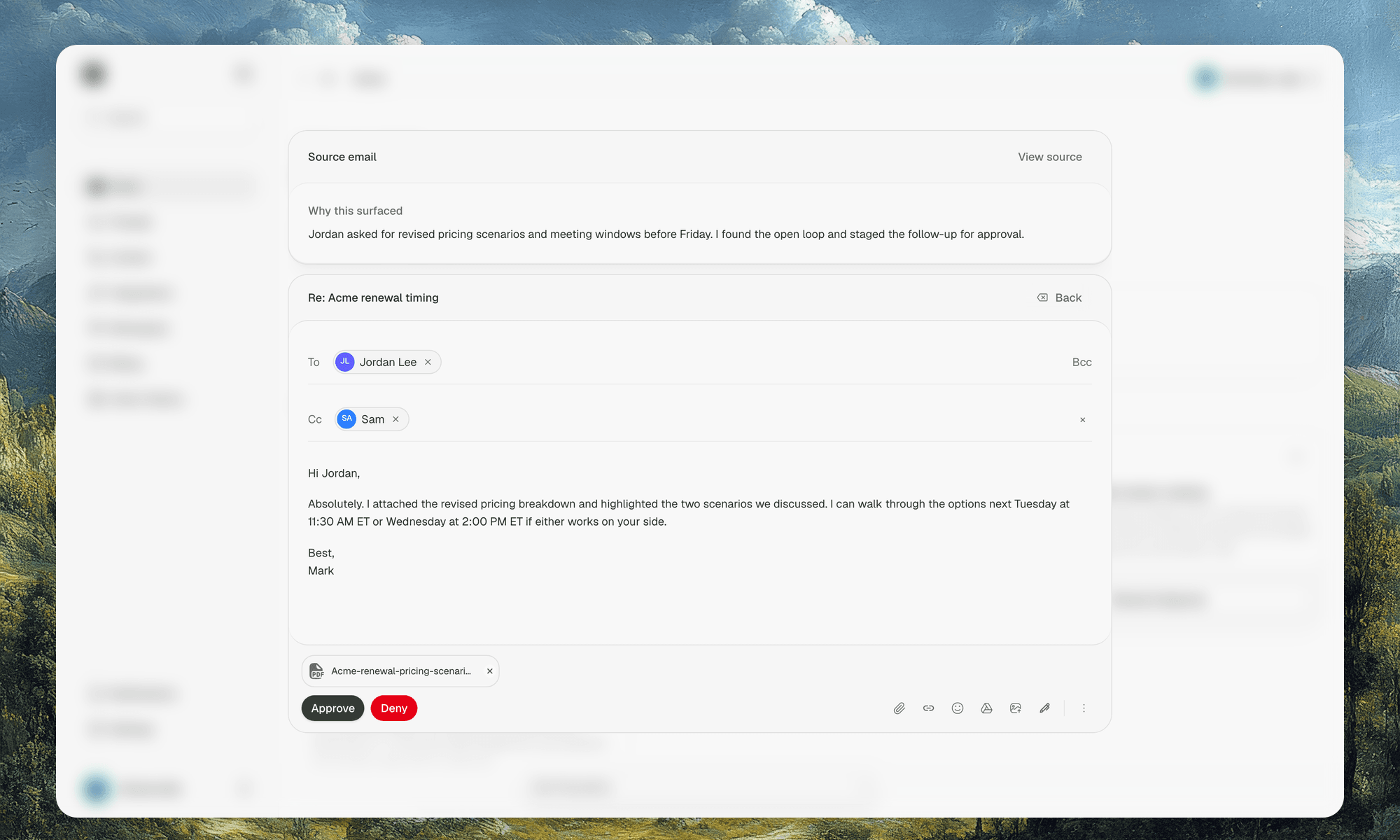Approve the staged follow-up email
This screenshot has height=840, width=1400.
pyautogui.click(x=332, y=708)
